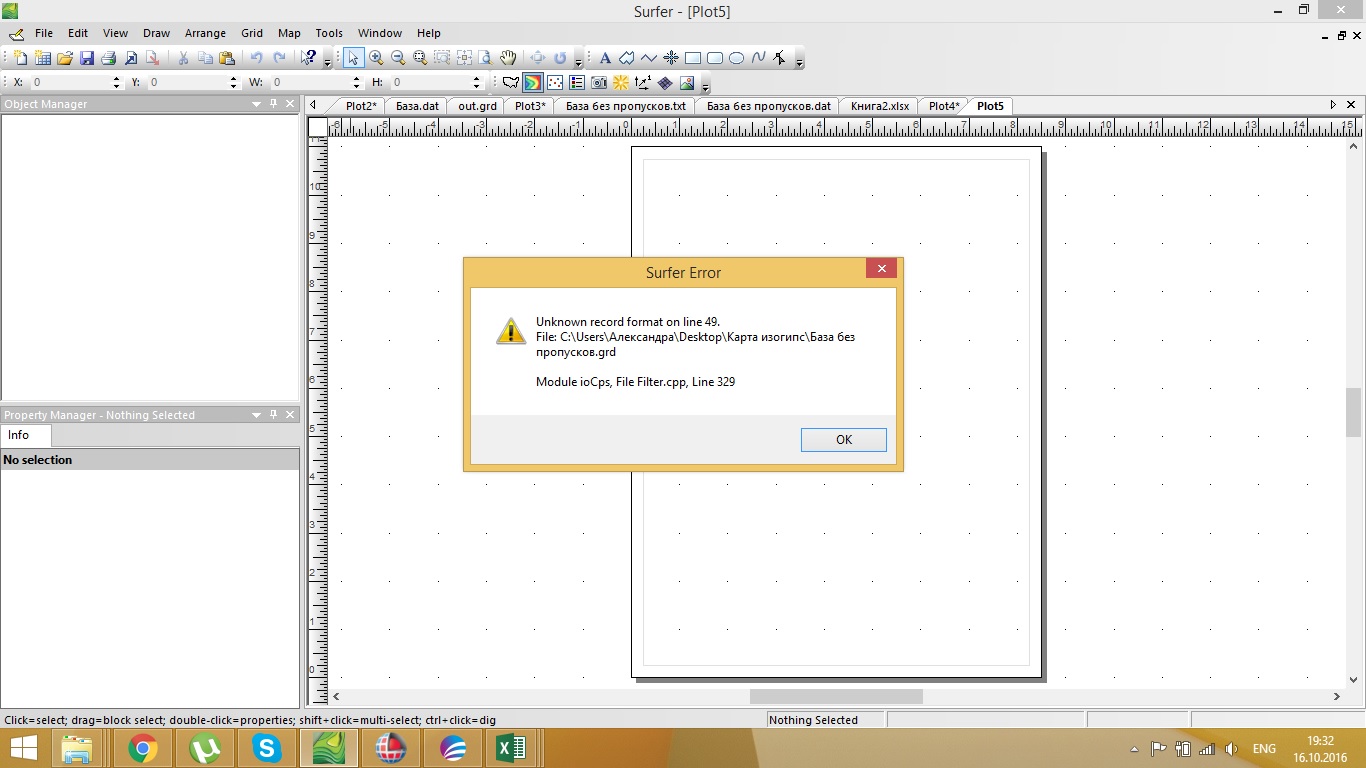Image resolution: width=1366 pixels, height=768 pixels.
Task: Create a new contour map
Action: click(533, 83)
